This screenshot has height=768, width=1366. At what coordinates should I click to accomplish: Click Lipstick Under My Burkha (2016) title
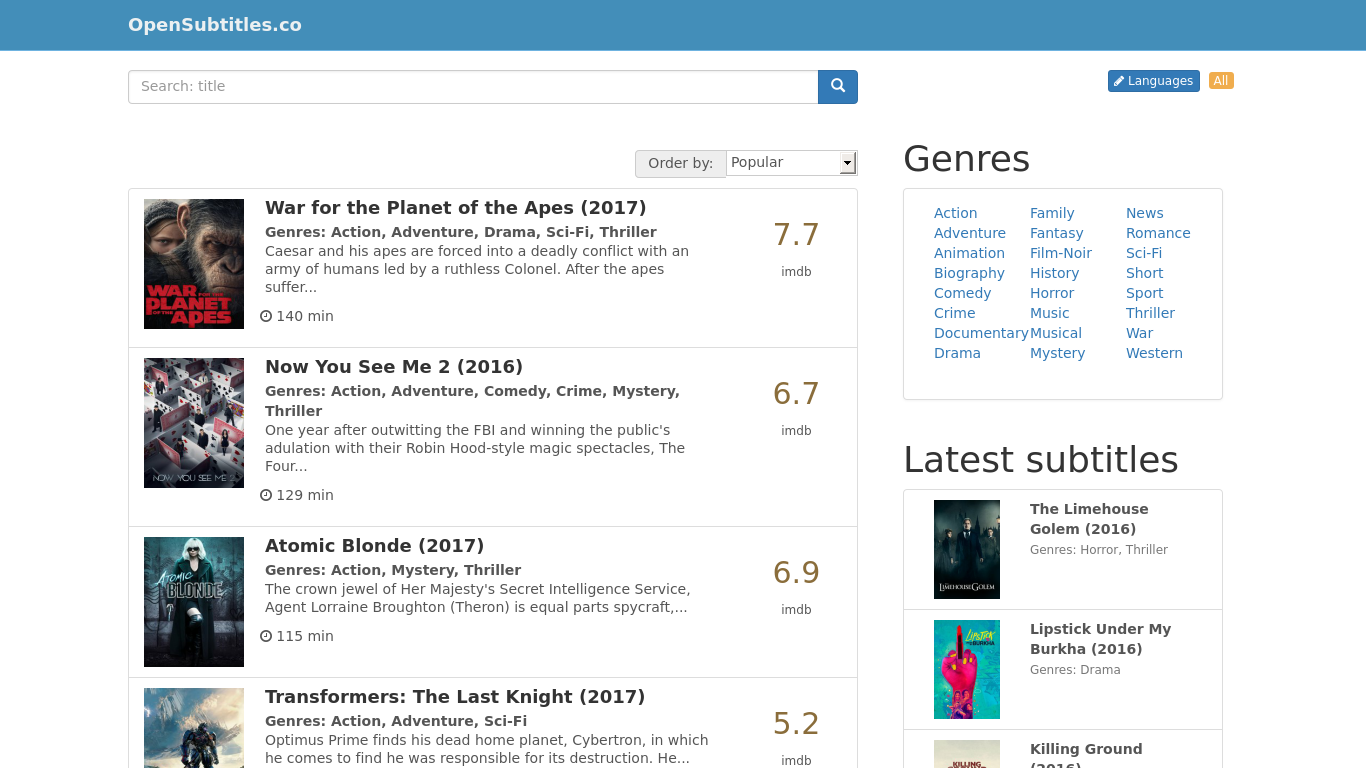pyautogui.click(x=1100, y=639)
